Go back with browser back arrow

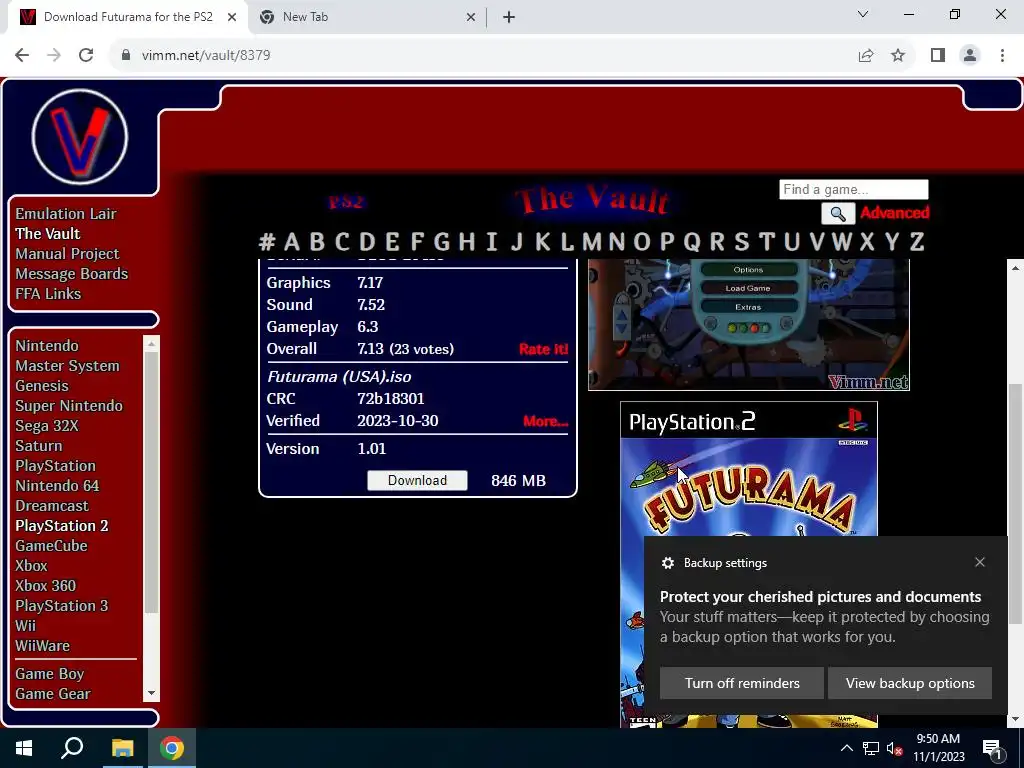(22, 56)
